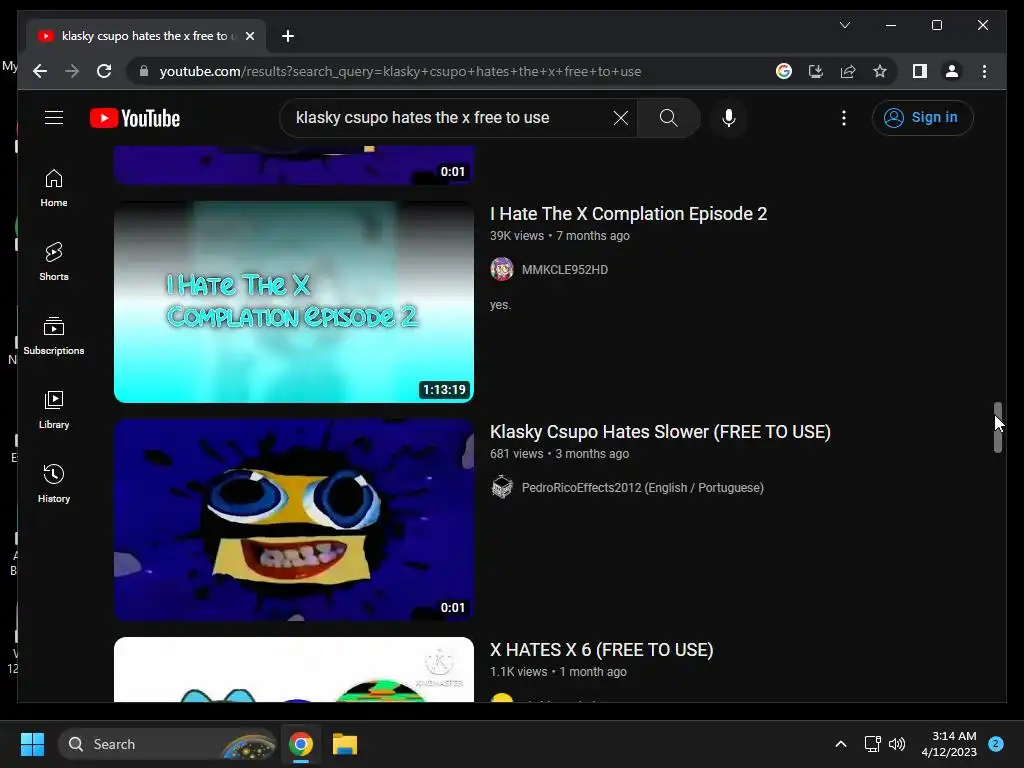Viewport: 1024px width, 768px height.
Task: Click the Sign in button
Action: pyautogui.click(x=922, y=118)
